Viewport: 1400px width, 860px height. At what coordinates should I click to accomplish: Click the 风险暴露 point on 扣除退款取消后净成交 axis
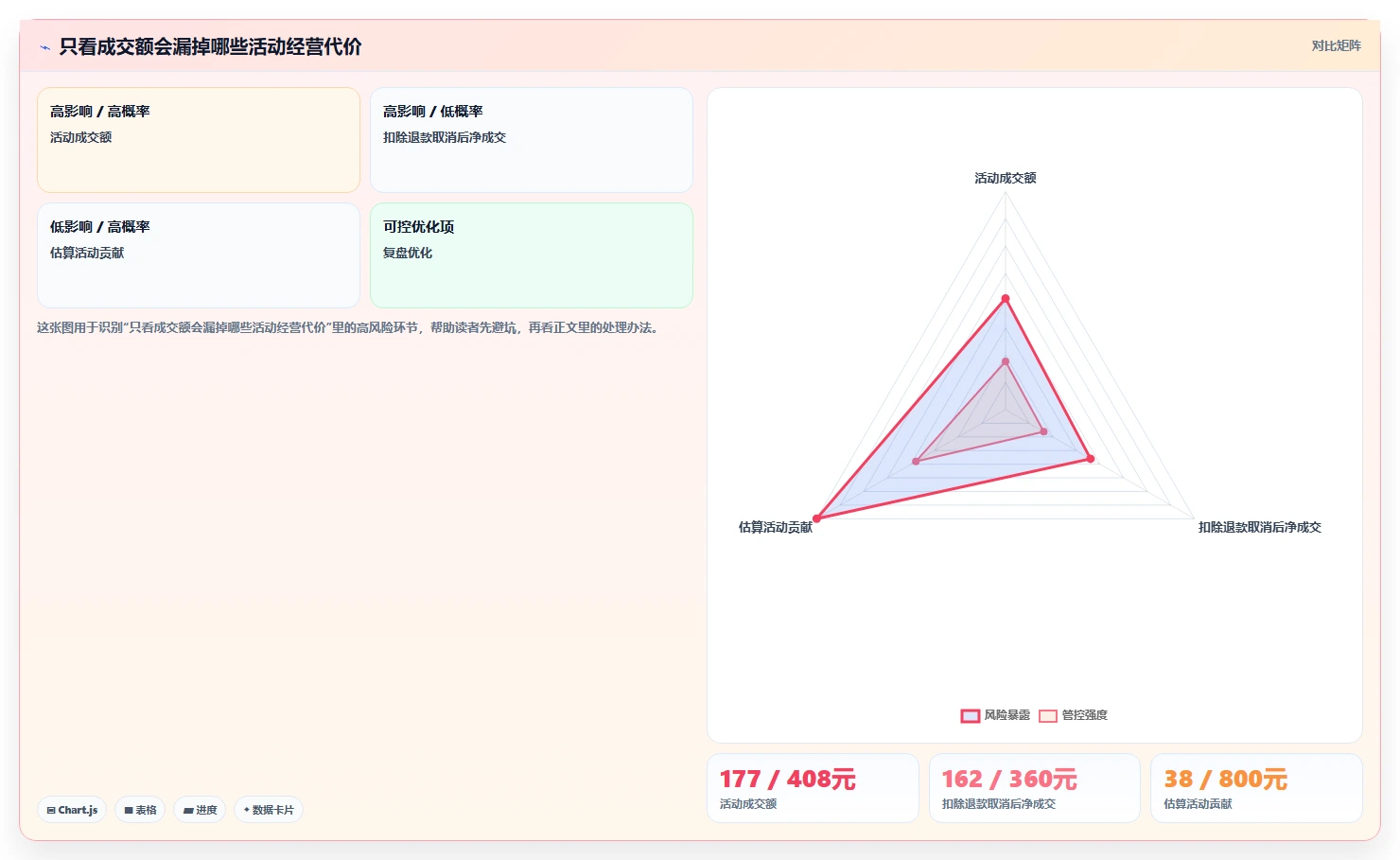coord(1091,459)
